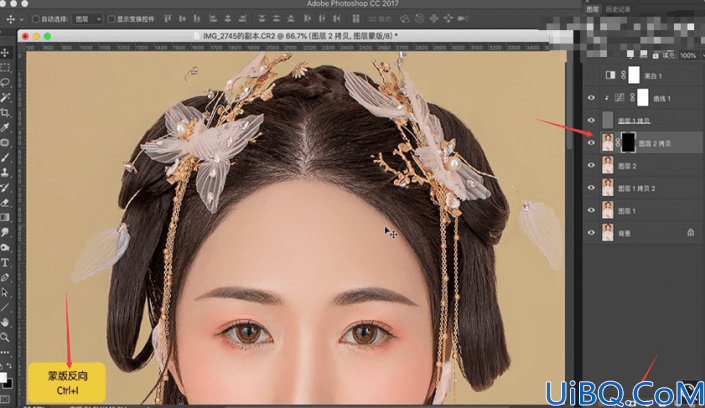Hide the 图层 2 拷贝 layer

591,143
